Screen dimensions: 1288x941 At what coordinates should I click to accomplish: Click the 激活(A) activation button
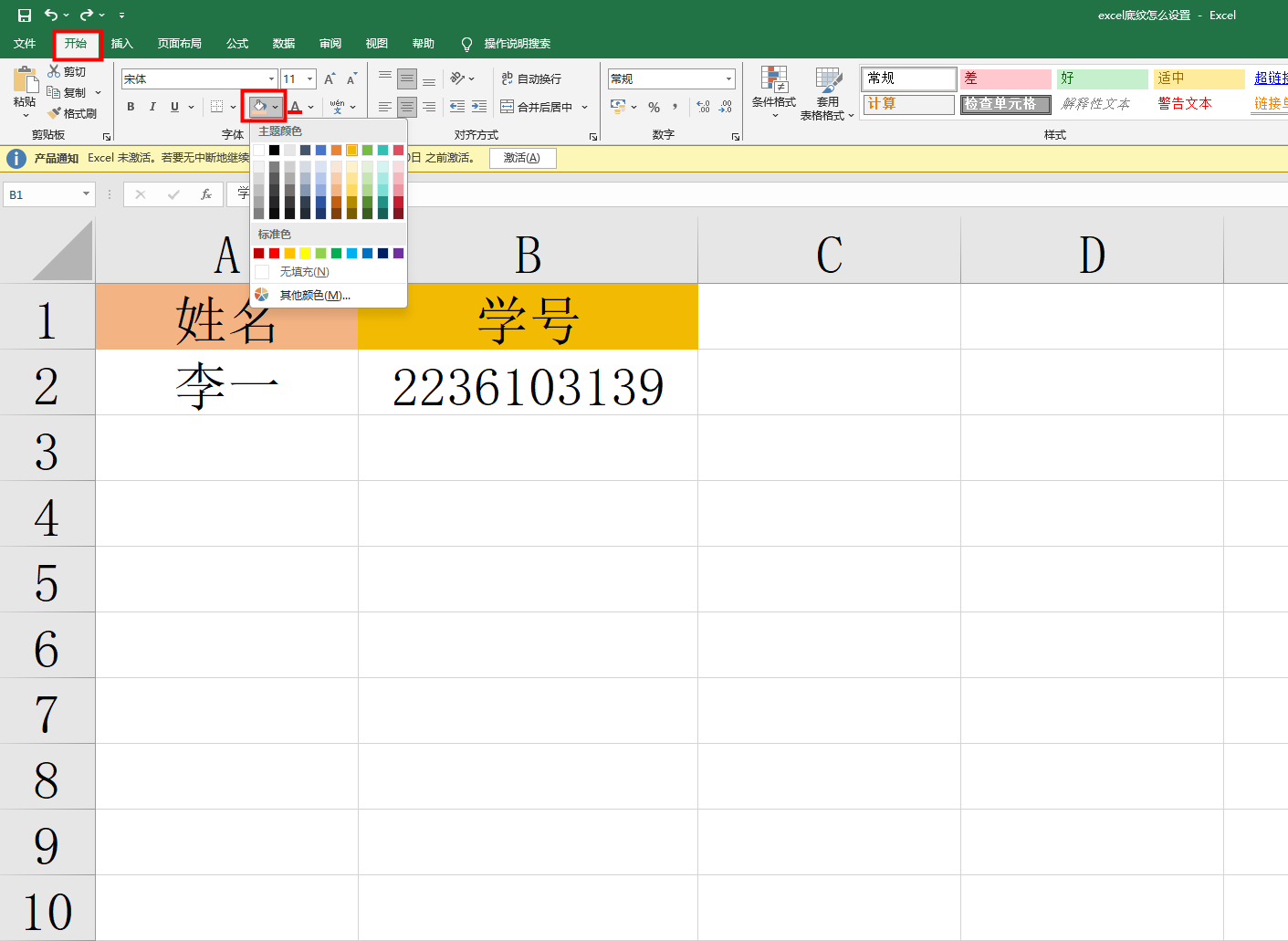click(522, 158)
